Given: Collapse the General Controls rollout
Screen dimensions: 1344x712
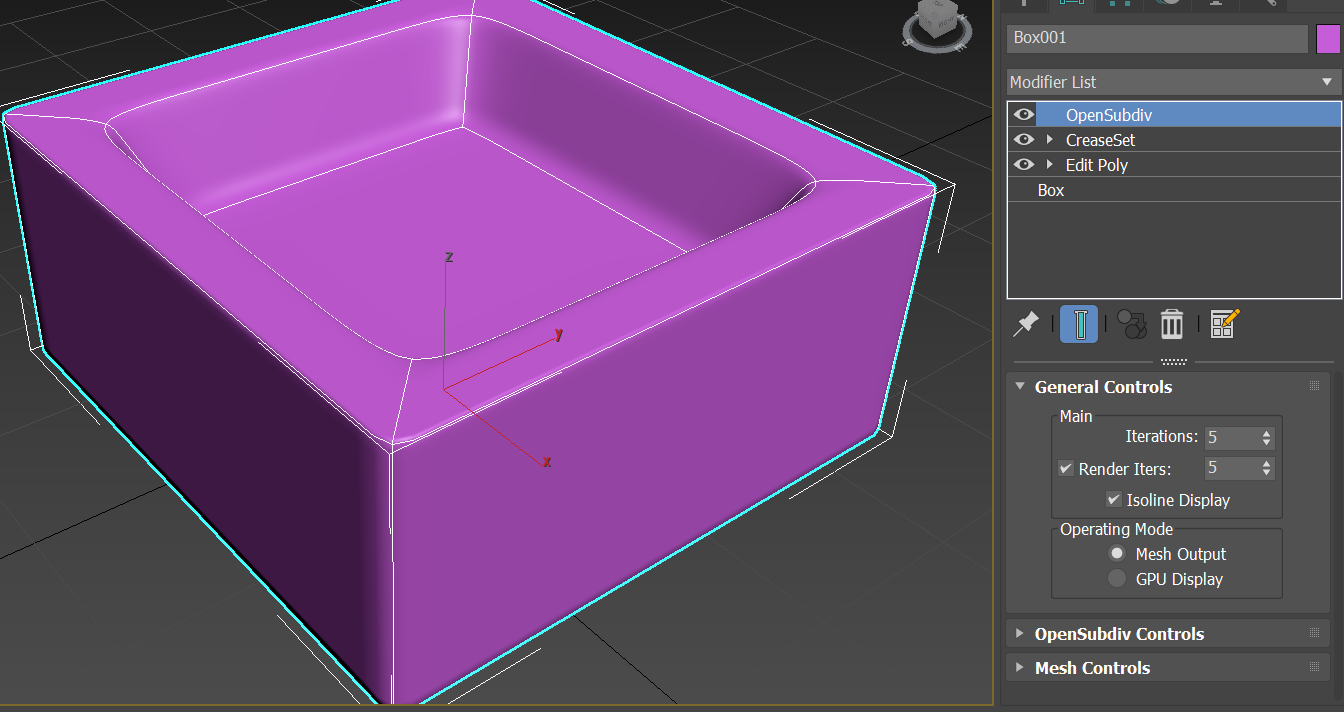Looking at the screenshot, I should [x=1019, y=386].
